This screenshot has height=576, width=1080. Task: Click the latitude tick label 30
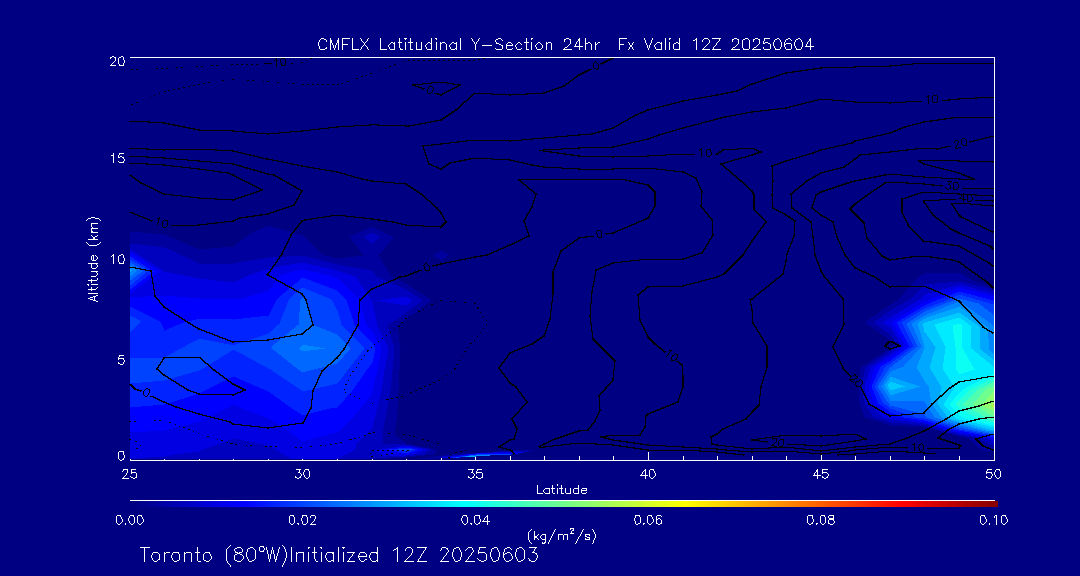pyautogui.click(x=302, y=474)
